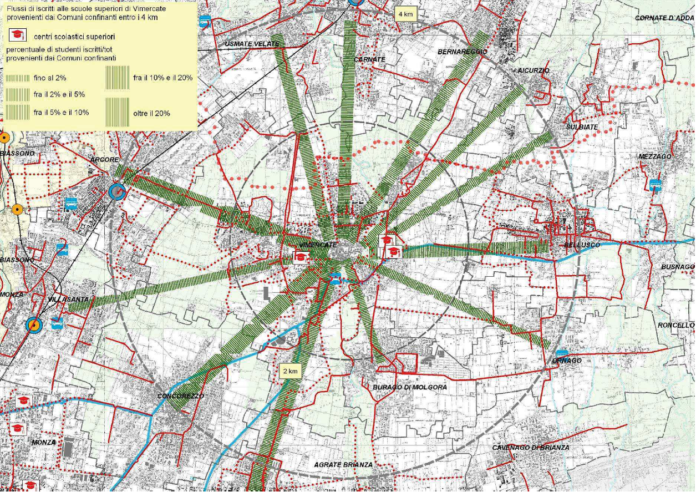696x492 pixels.
Task: Click the school marker west of Bellusco flow
Action: point(392,250)
